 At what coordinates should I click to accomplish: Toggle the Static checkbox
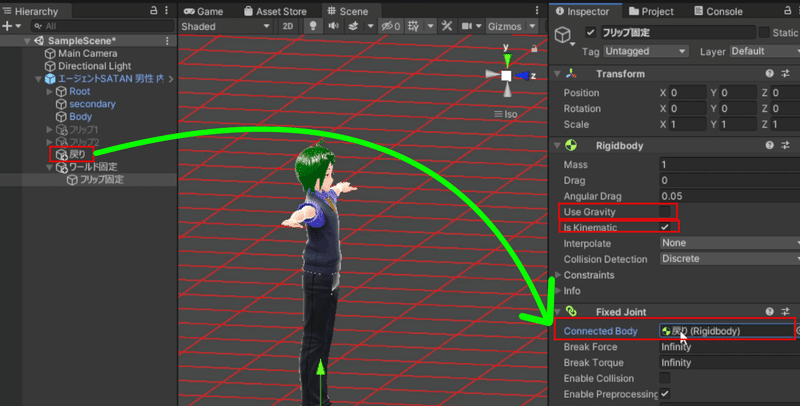coord(764,33)
